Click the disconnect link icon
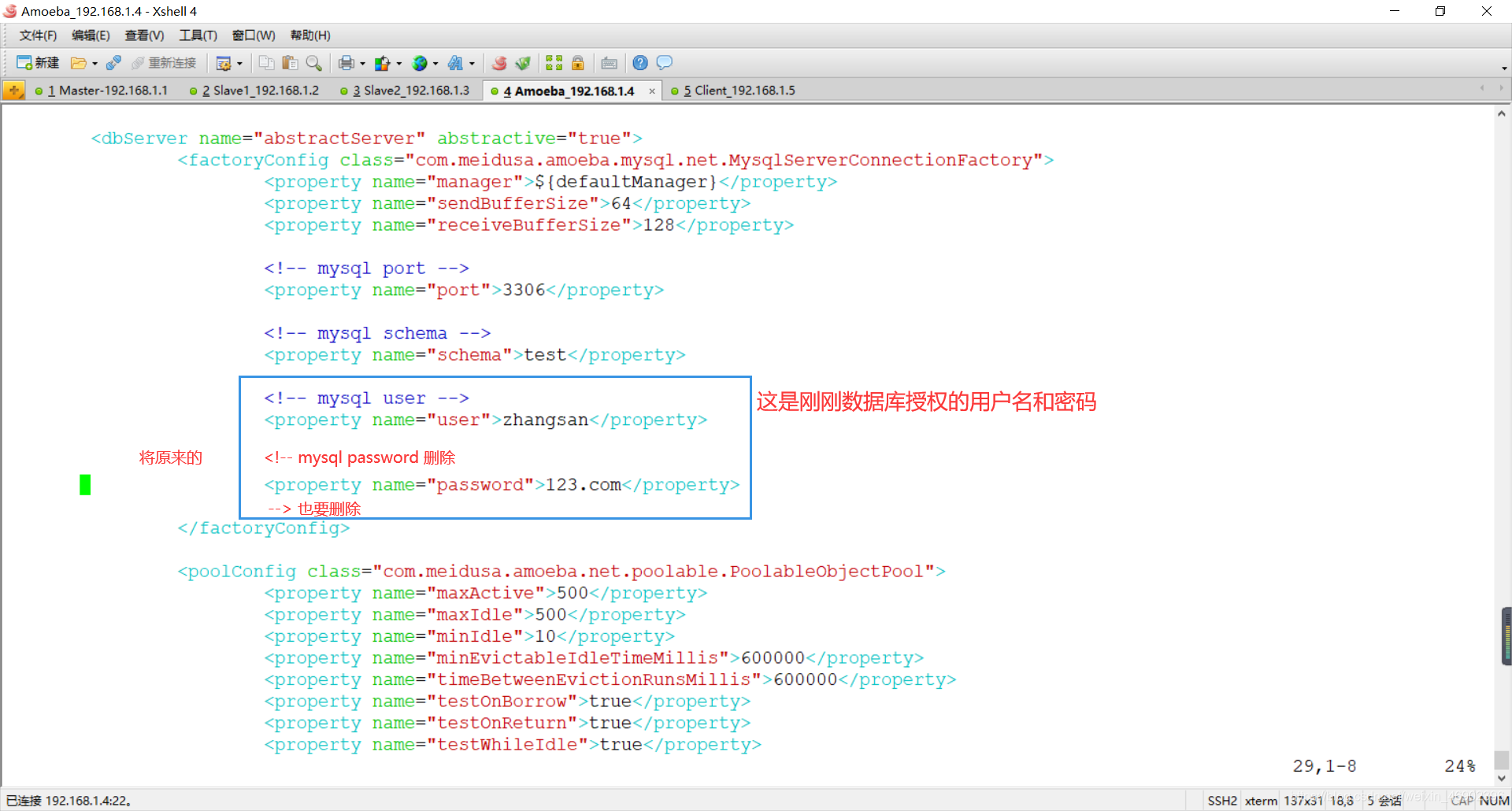This screenshot has height=811, width=1512. tap(113, 63)
